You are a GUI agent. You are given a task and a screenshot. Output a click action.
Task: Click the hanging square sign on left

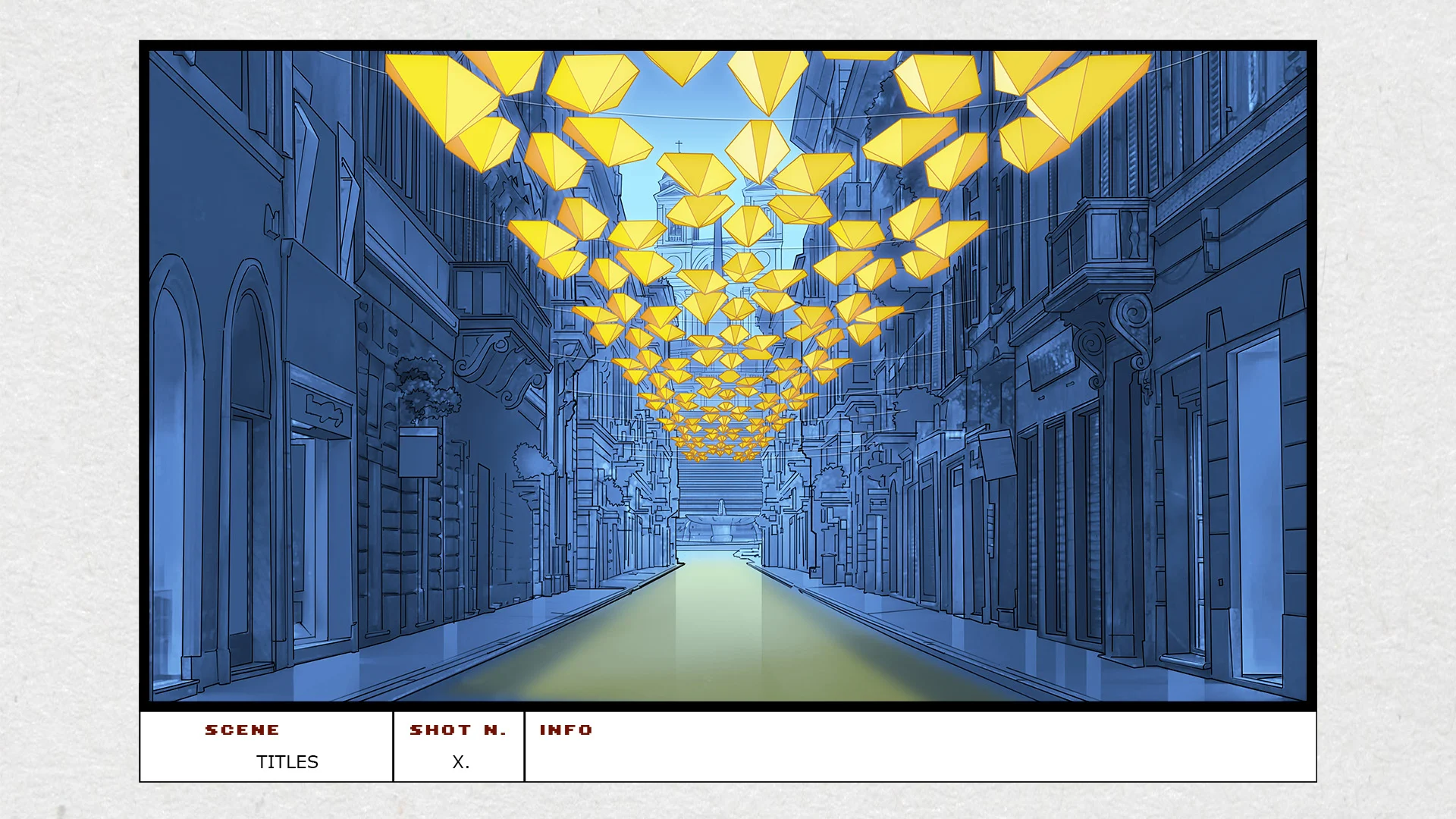pyautogui.click(x=418, y=453)
